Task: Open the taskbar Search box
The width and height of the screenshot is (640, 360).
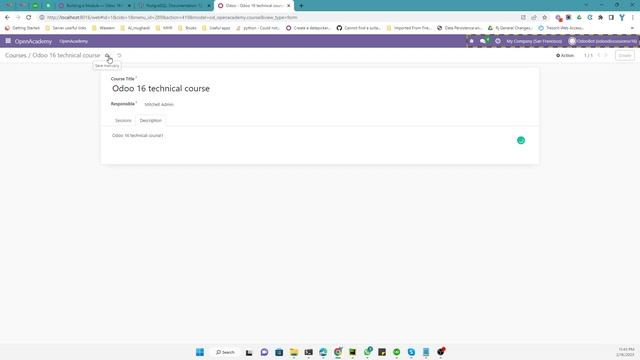Action: pos(225,352)
